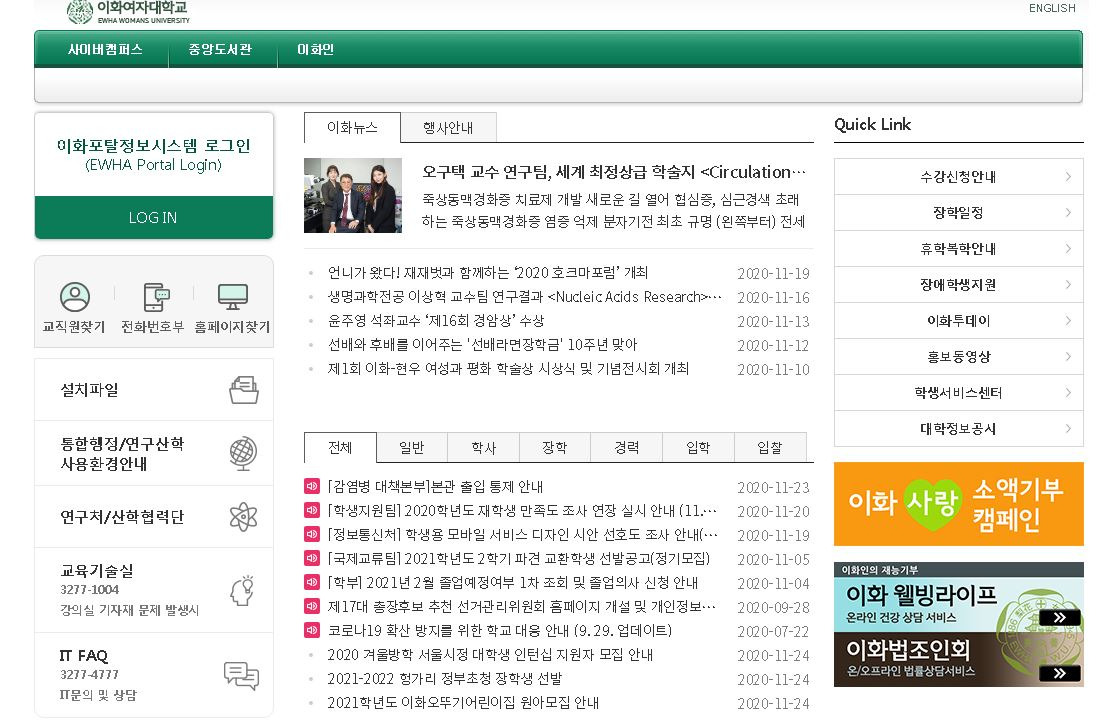Open the ENGLISH version of the site
Screen dimensions: 1109x721
point(1051,8)
